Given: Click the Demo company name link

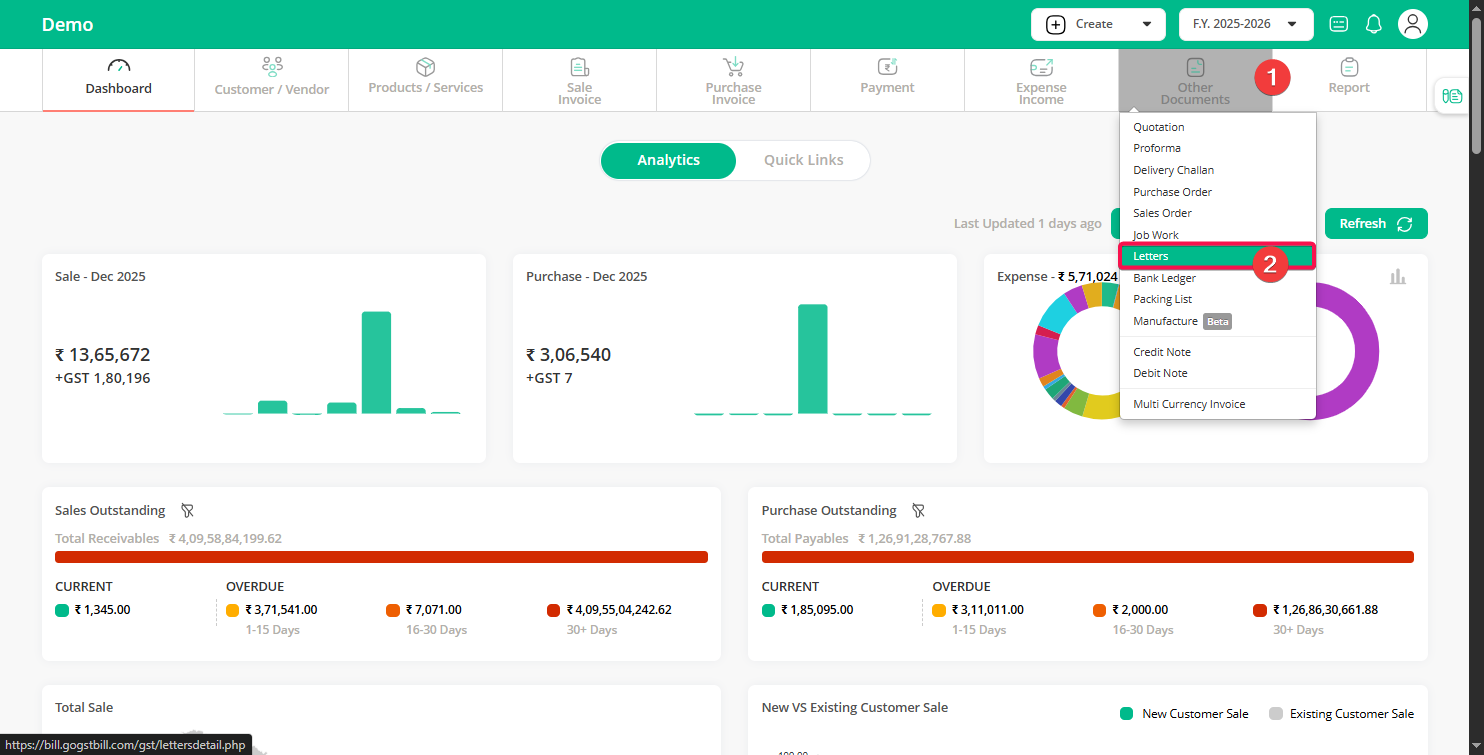Looking at the screenshot, I should [x=67, y=25].
